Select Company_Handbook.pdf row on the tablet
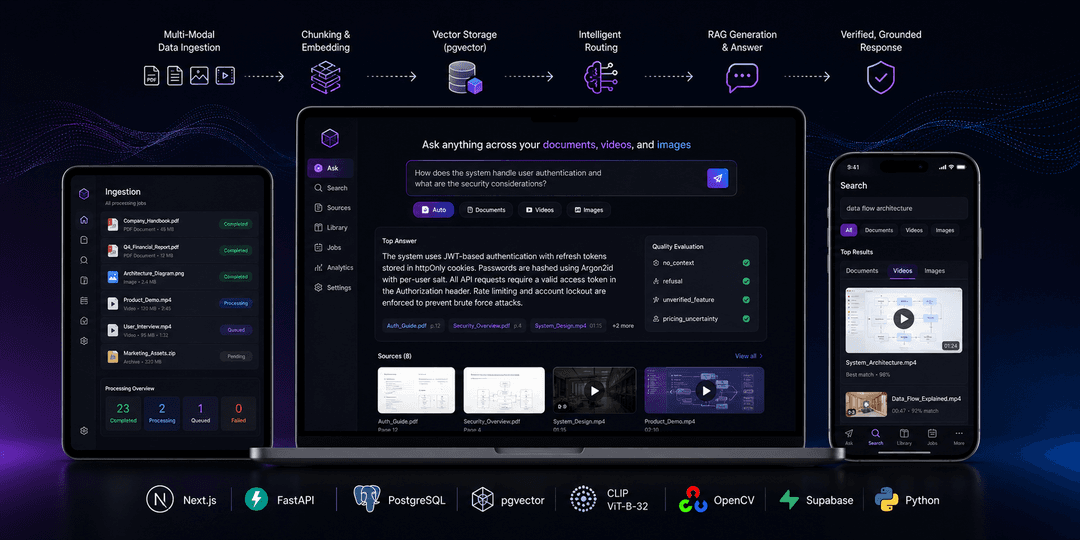Viewport: 1080px width, 540px height. point(179,224)
